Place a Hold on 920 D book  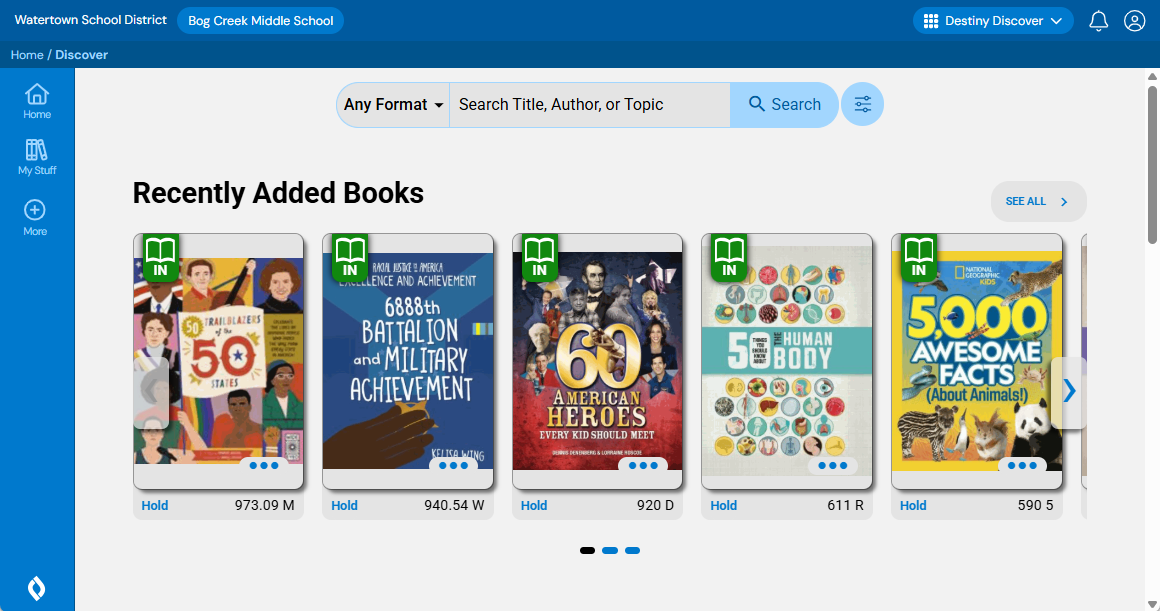(533, 505)
